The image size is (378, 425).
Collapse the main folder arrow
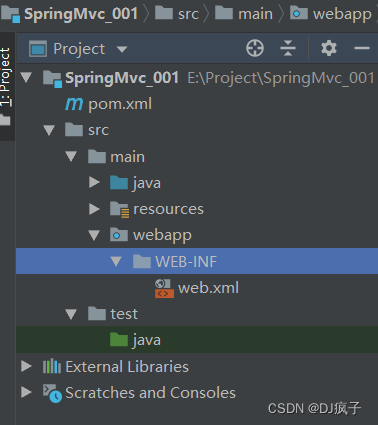point(71,156)
